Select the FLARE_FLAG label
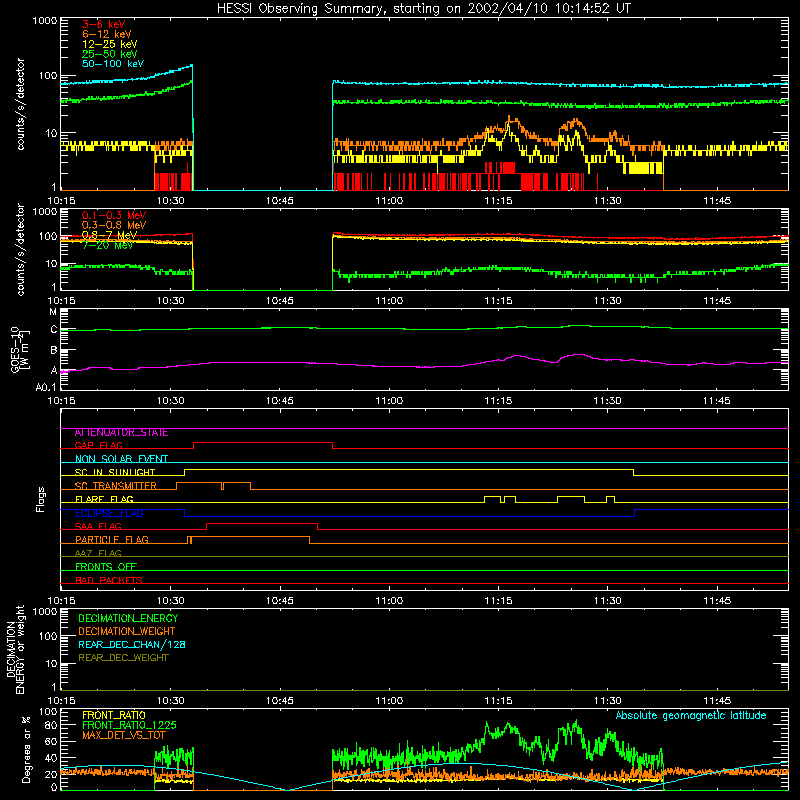This screenshot has width=800, height=800. [104, 499]
